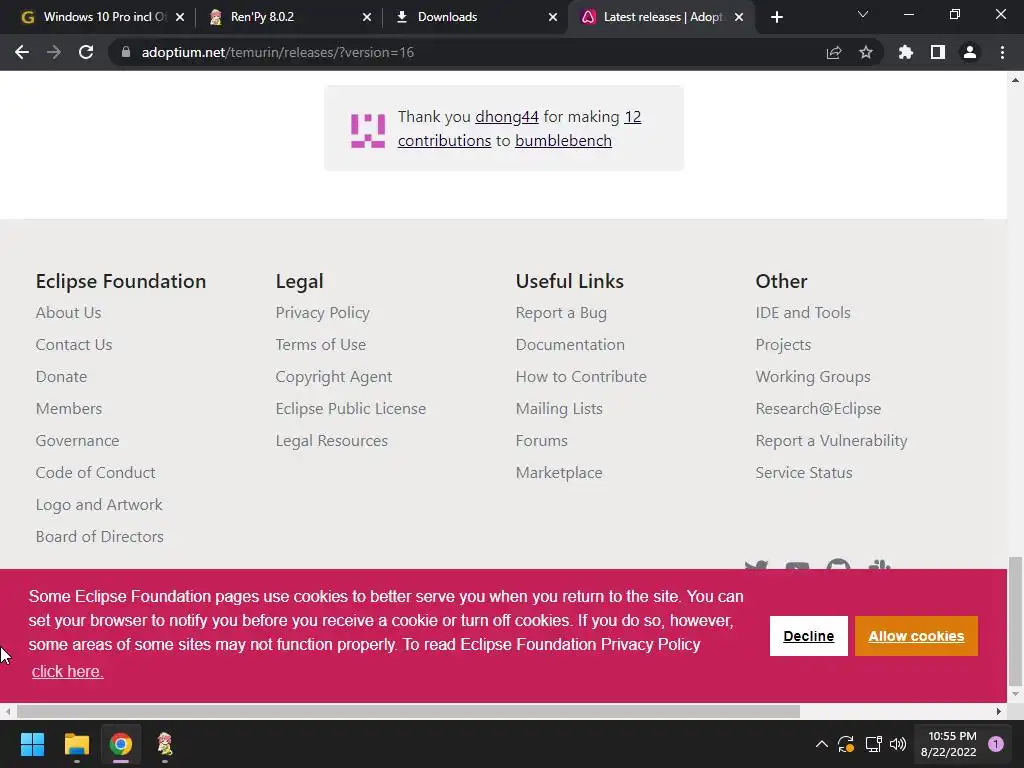Reload the page with the refresh icon

[86, 52]
